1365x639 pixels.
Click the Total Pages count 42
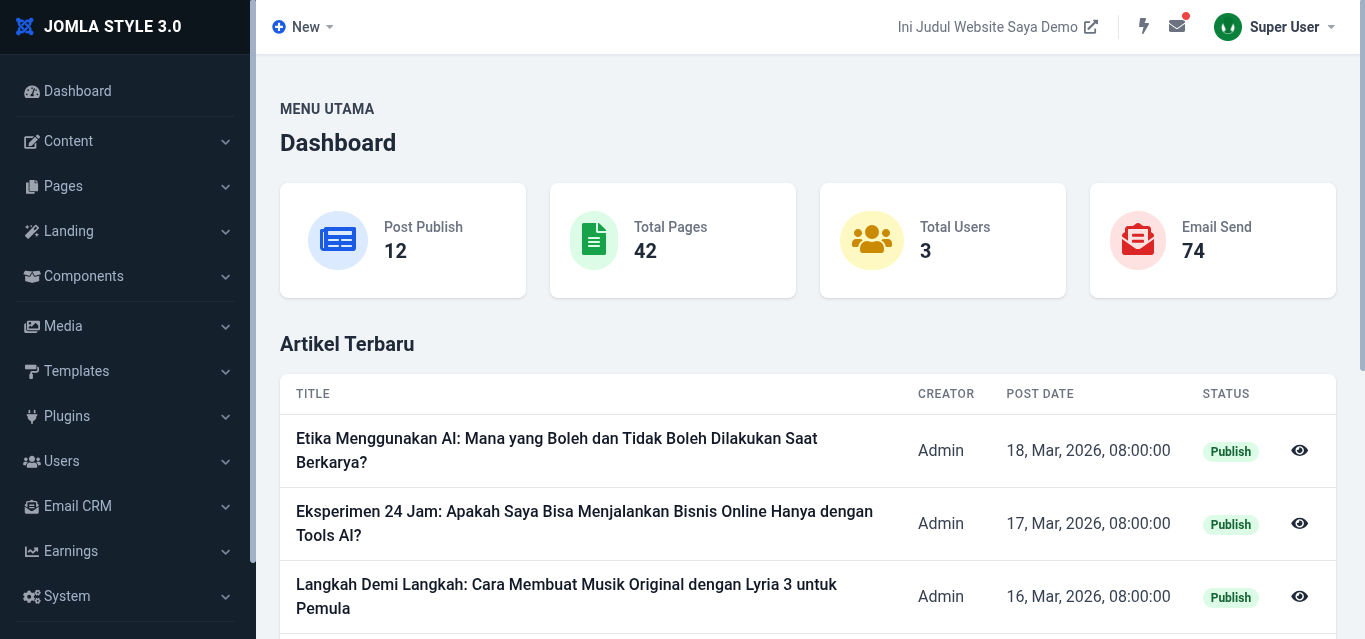[646, 251]
